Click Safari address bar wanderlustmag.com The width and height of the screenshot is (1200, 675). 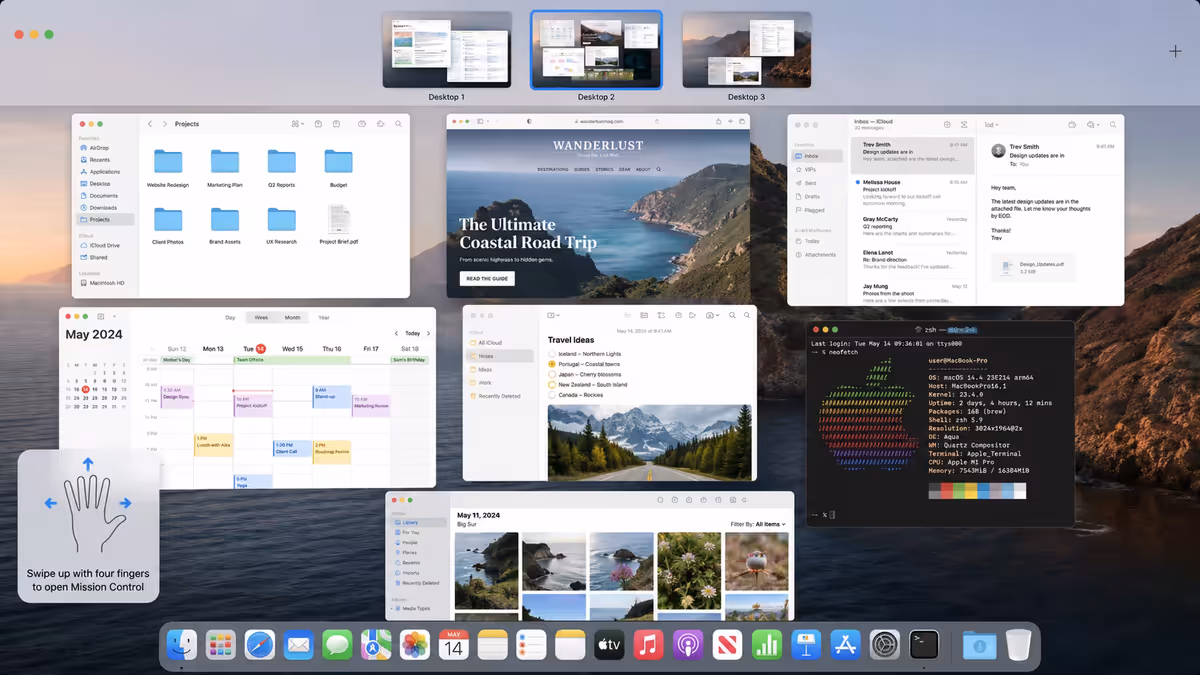pyautogui.click(x=598, y=121)
